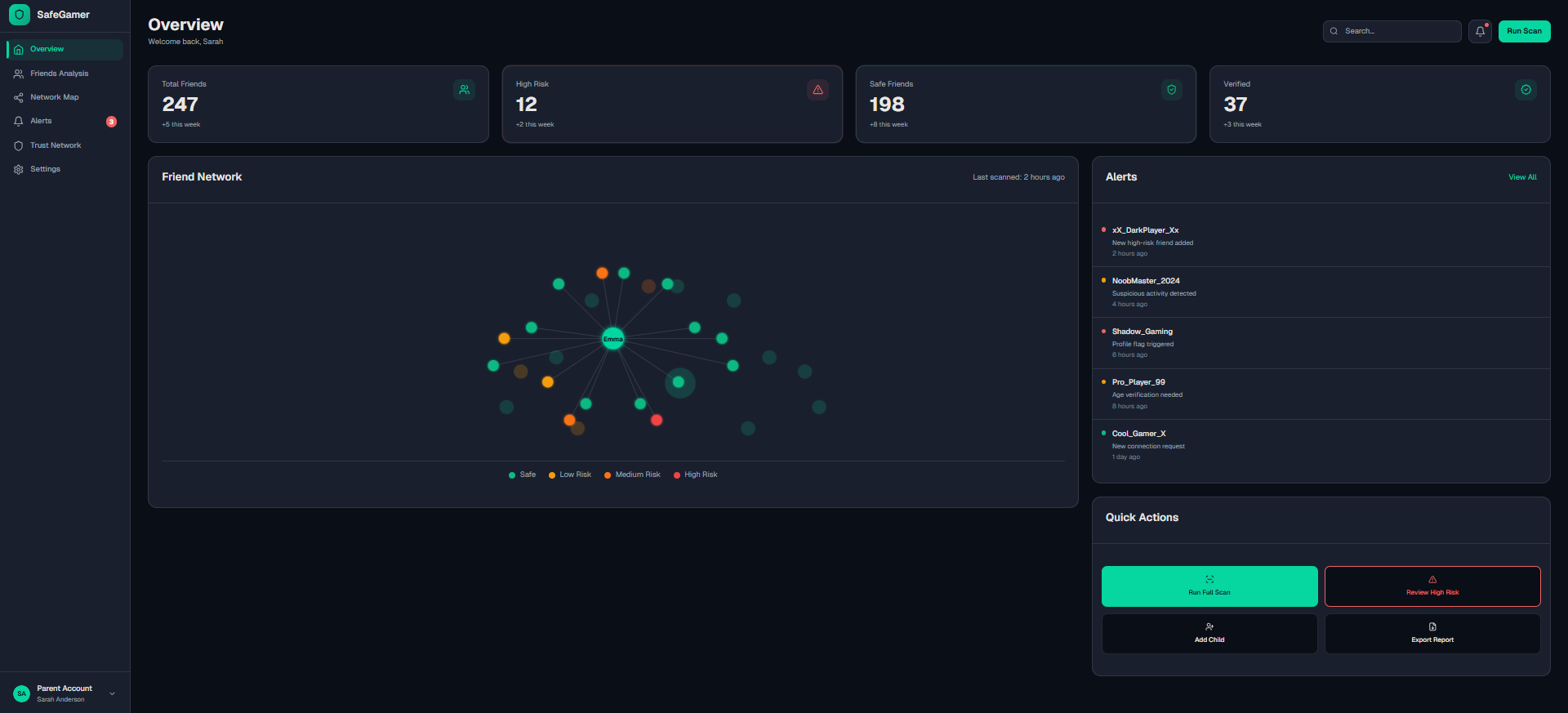Click the red high-risk node in graph
1568x713 pixels.
[657, 420]
